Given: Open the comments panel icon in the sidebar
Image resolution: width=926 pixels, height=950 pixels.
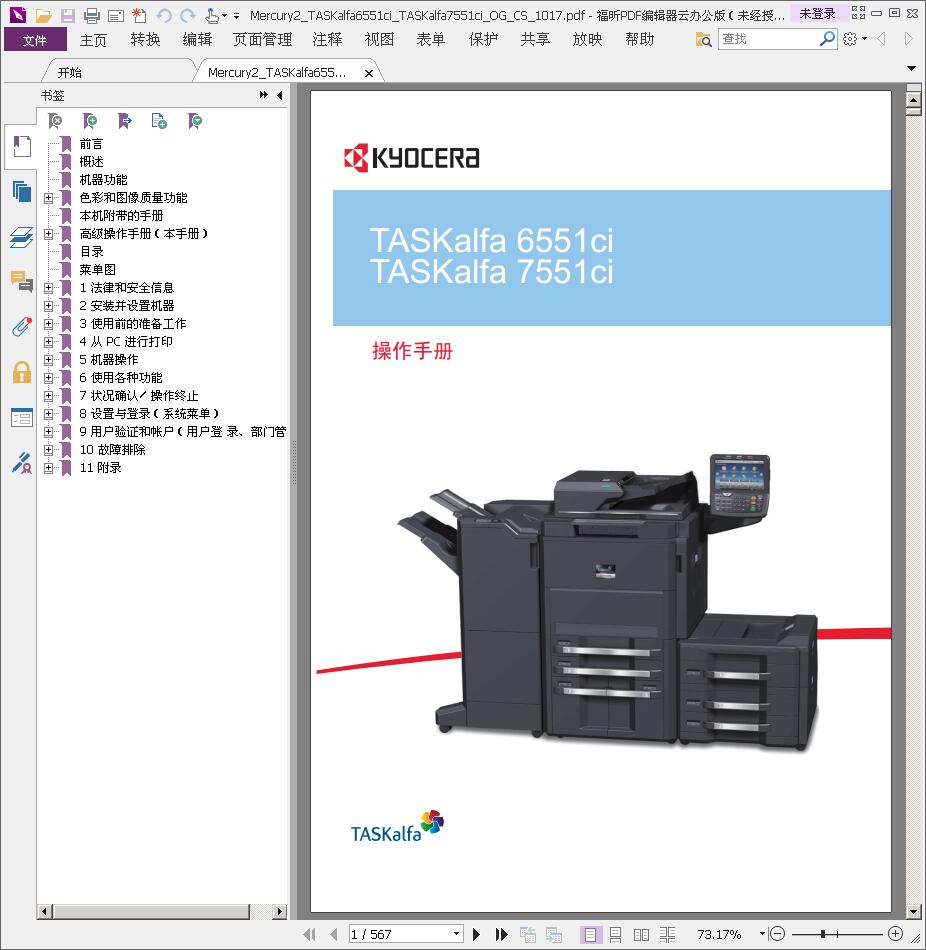Looking at the screenshot, I should 22,282.
